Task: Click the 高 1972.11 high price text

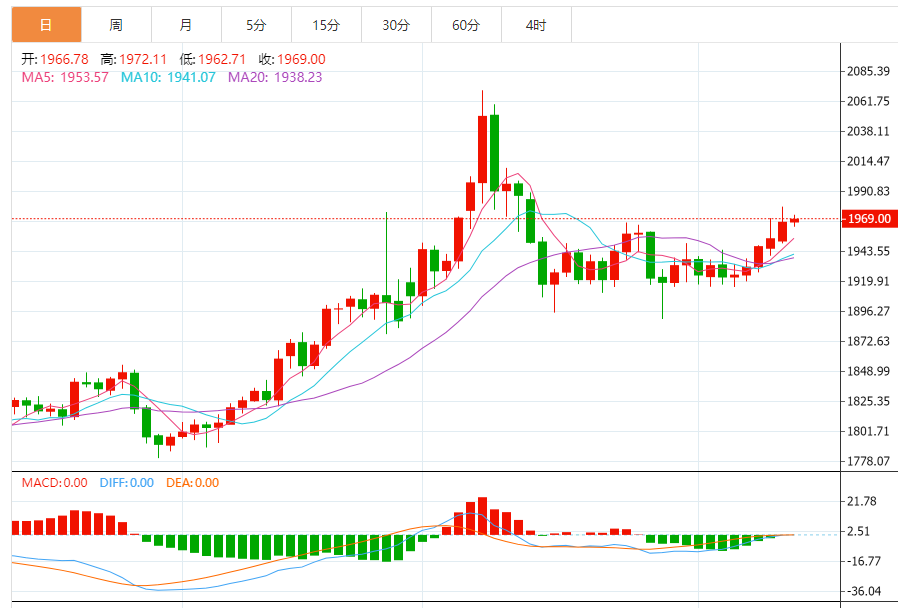Action: pos(136,59)
